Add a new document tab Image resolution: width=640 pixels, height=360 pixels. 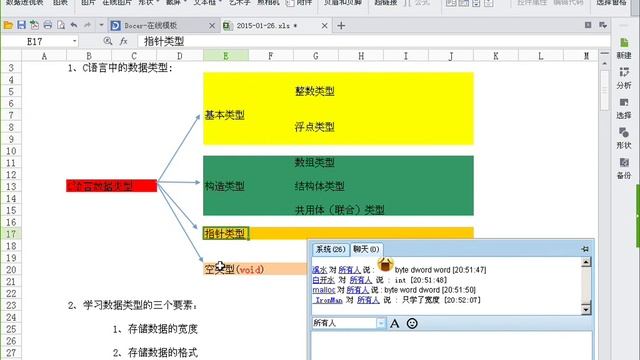341,26
